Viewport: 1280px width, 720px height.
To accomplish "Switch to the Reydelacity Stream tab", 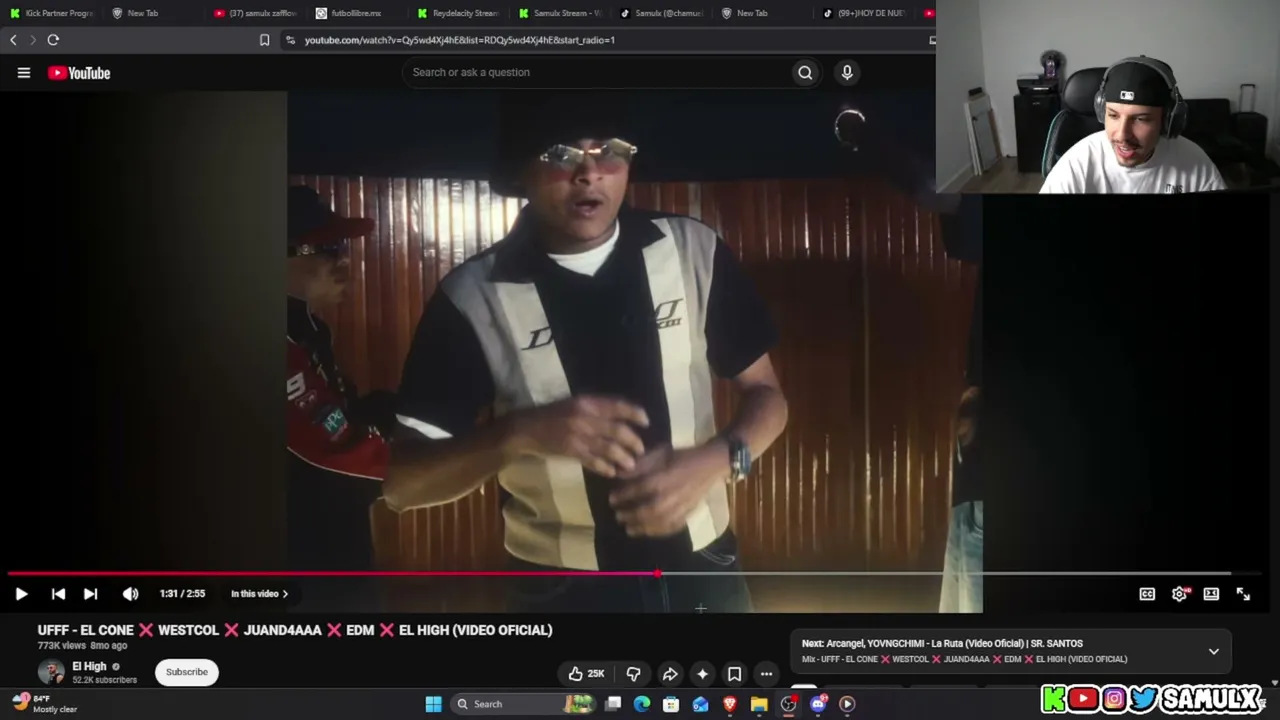I will click(459, 13).
